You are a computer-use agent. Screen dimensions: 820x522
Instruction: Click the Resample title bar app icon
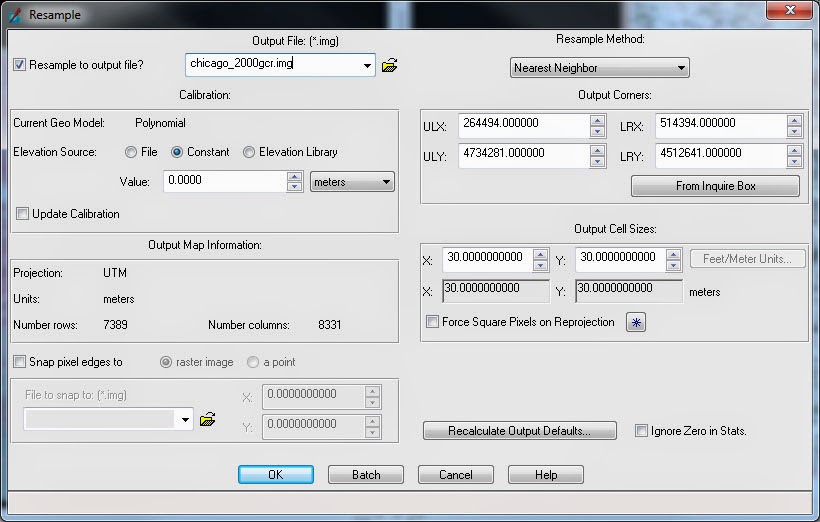15,15
